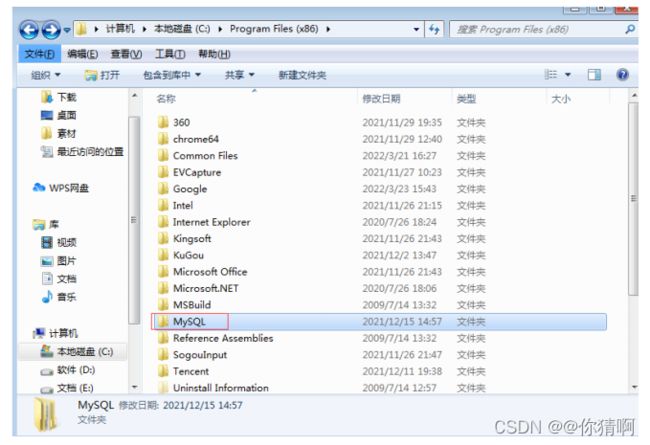Screen dimensions: 650x445
Task: Select 文档 (E:) drive
Action: [x=67, y=388]
